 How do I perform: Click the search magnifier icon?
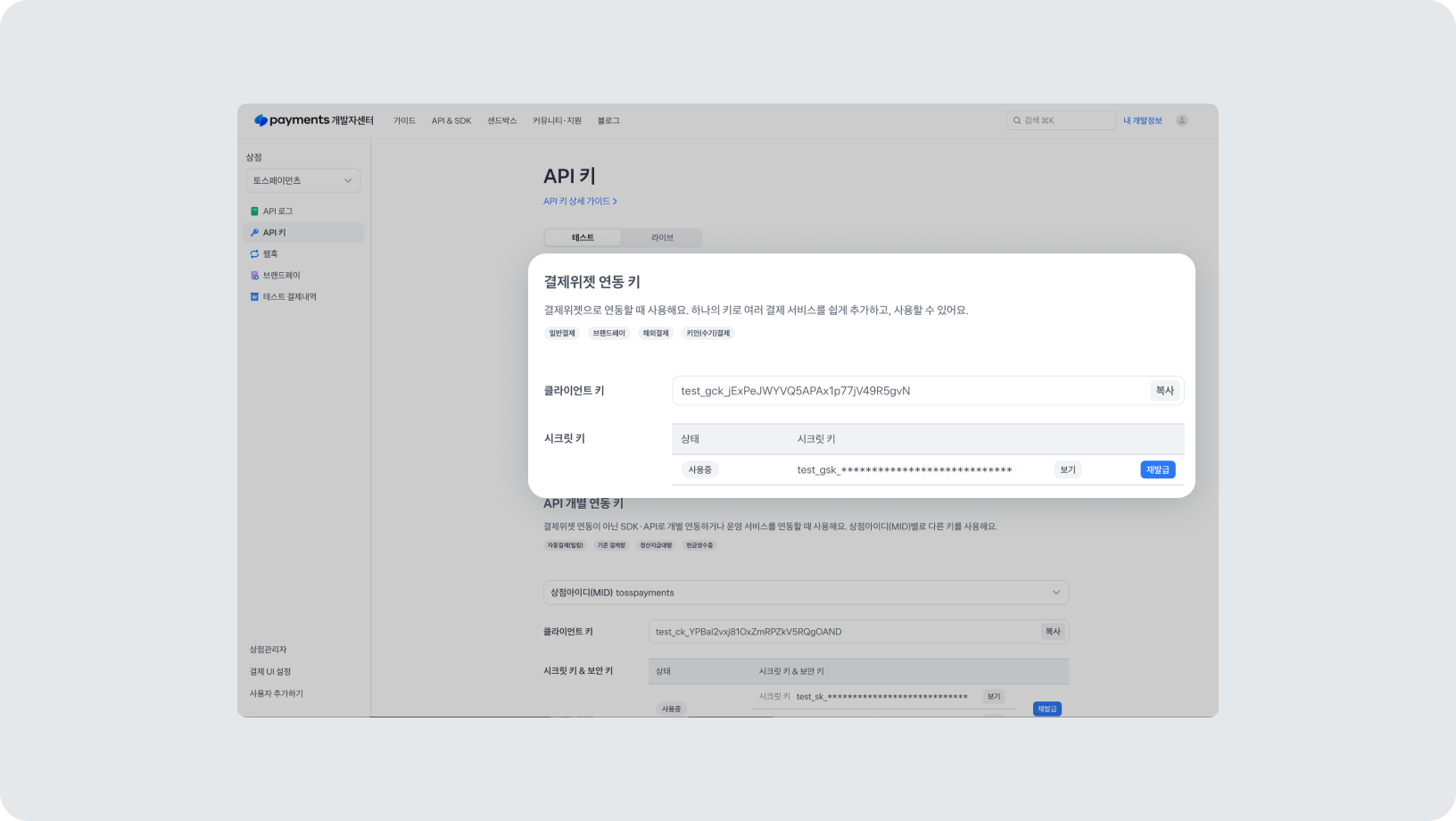point(1016,120)
